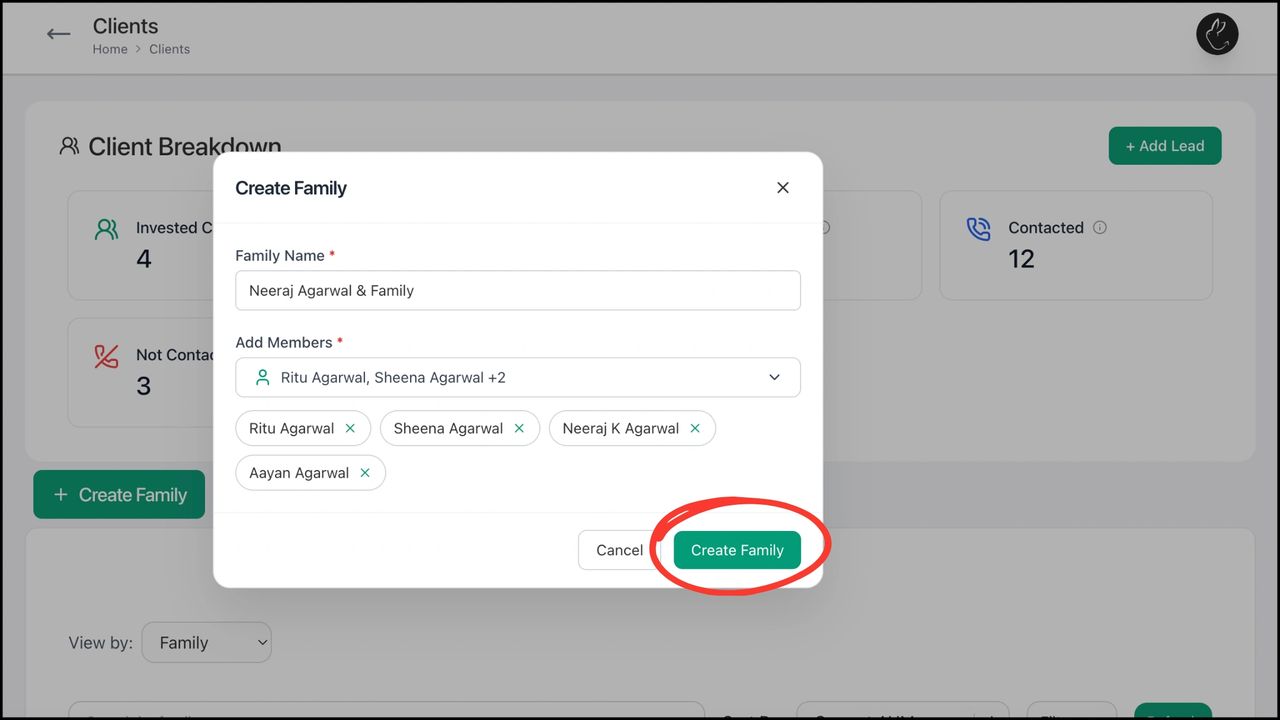Screen dimensions: 1280x720
Task: Click the info icon beside Contacted count
Action: [1100, 227]
